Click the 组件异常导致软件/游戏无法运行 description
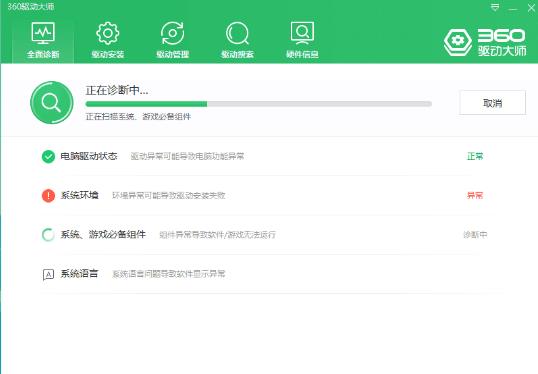Screen dimensions: 538x374 pos(217,235)
